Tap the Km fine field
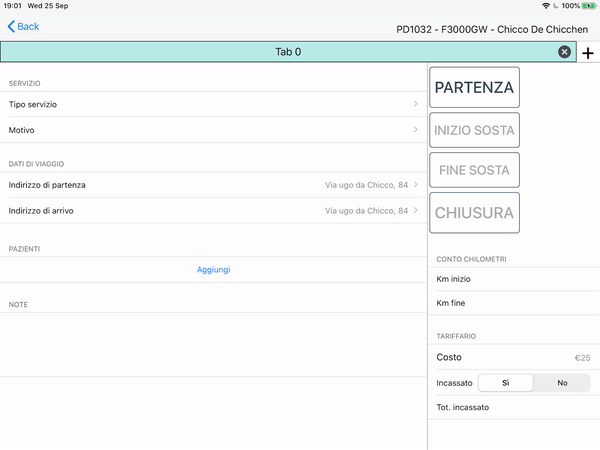600x450 pixels. pos(514,303)
